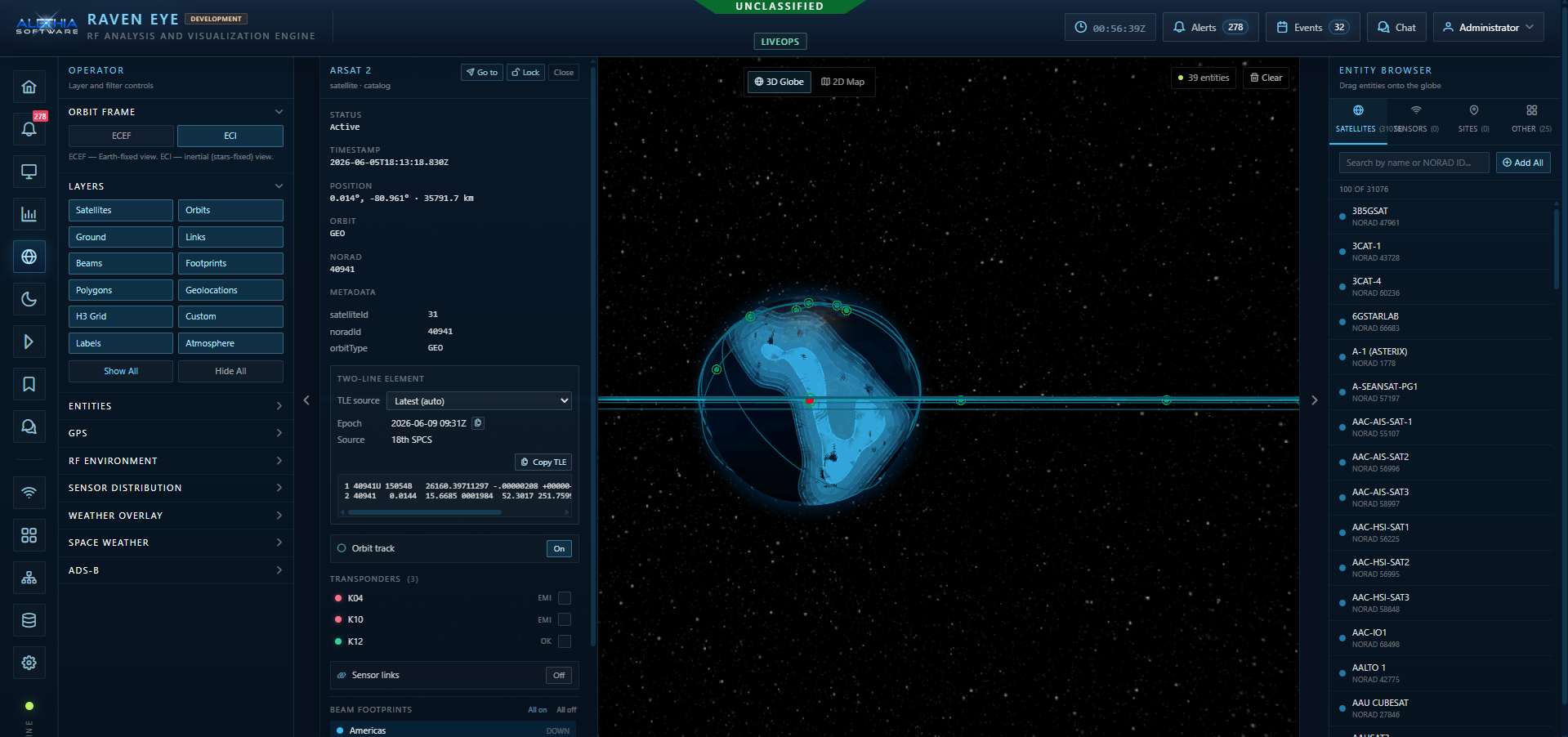Switch to the 2D Map view
The width and height of the screenshot is (1568, 737).
pos(842,82)
